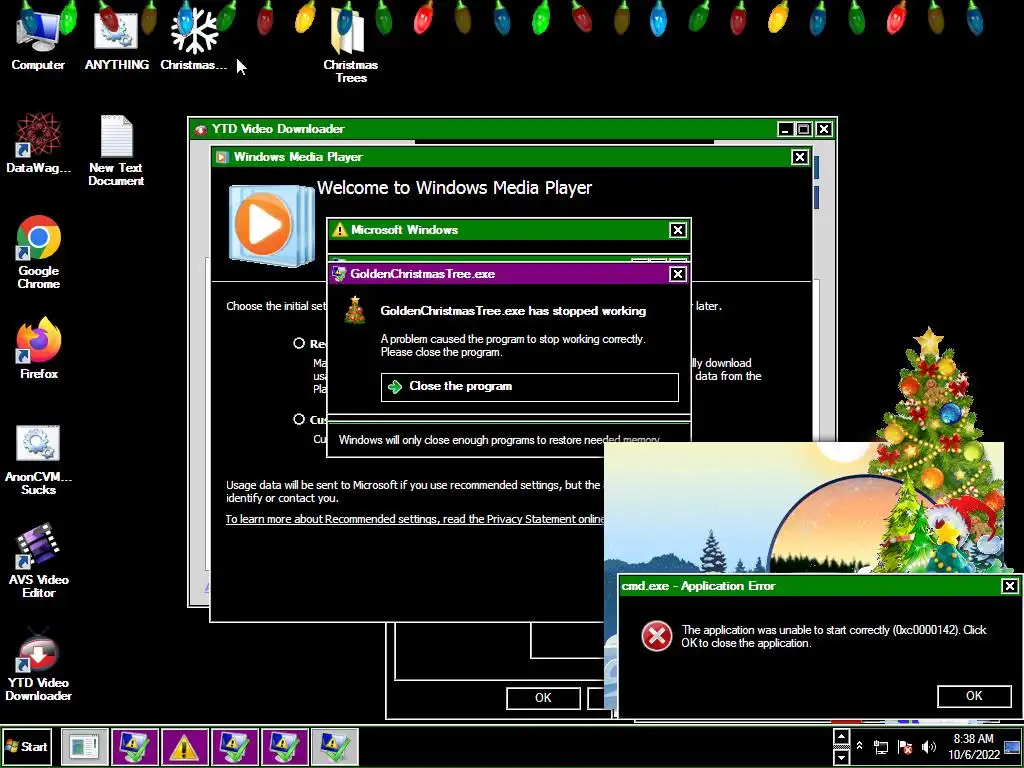Click OK in the cmd.exe Application Error dialog
The width and height of the screenshot is (1024, 768).
point(974,696)
